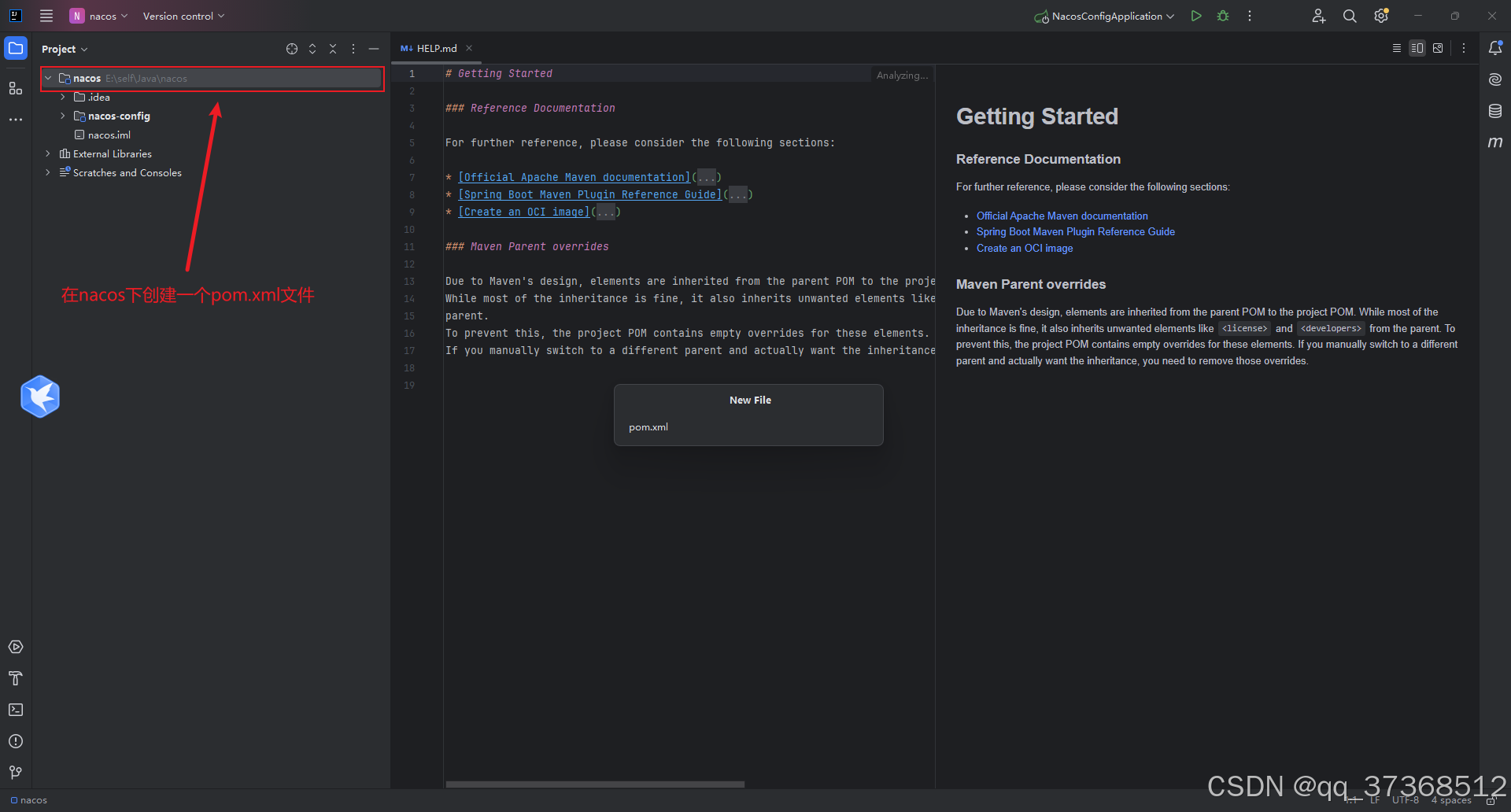Open AI Assistant spiral icon
This screenshot has width=1511, height=812.
1495,79
